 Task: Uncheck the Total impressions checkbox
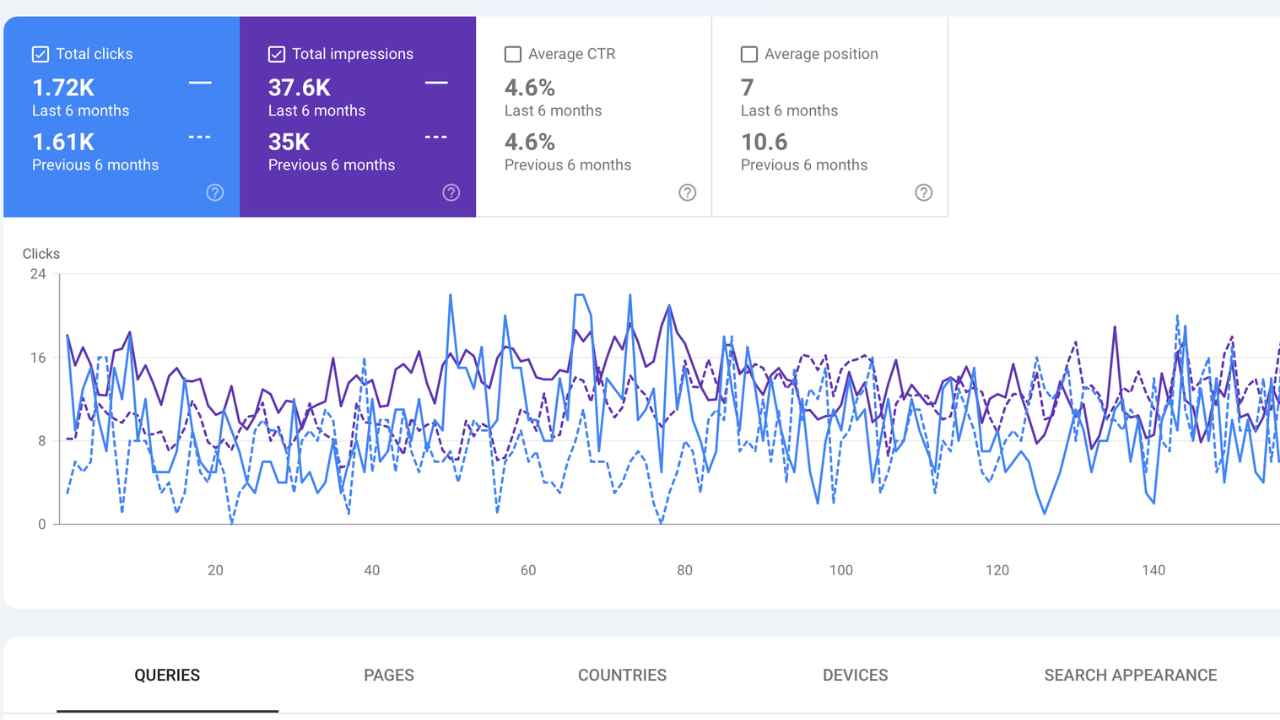(276, 54)
